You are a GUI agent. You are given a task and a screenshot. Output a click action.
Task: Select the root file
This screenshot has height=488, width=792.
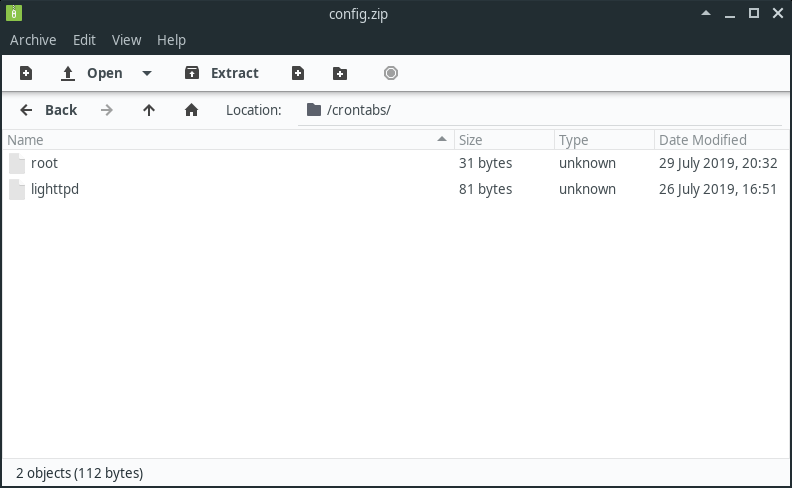tap(396, 163)
